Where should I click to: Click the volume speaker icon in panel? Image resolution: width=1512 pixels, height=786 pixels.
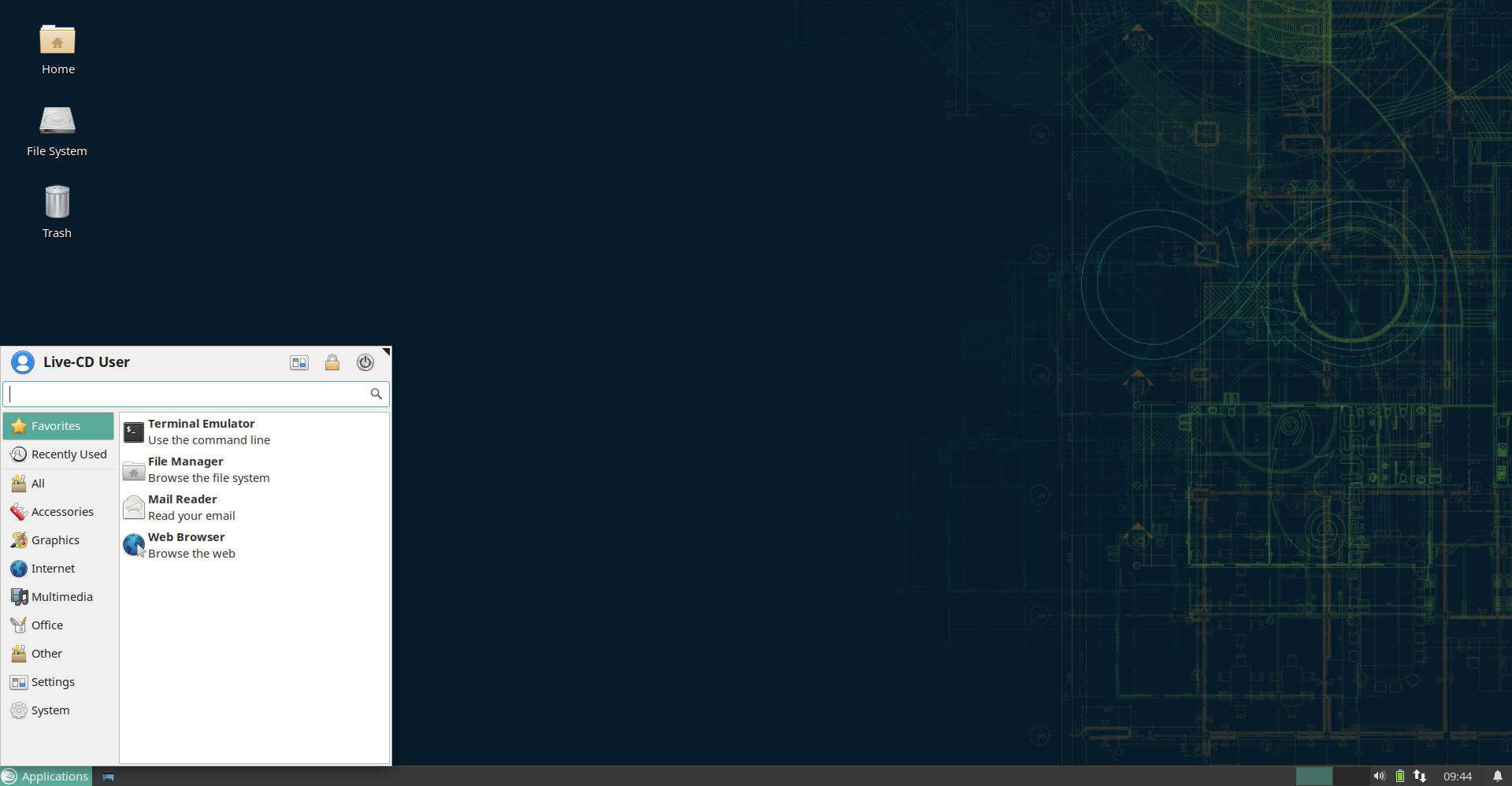pos(1379,777)
